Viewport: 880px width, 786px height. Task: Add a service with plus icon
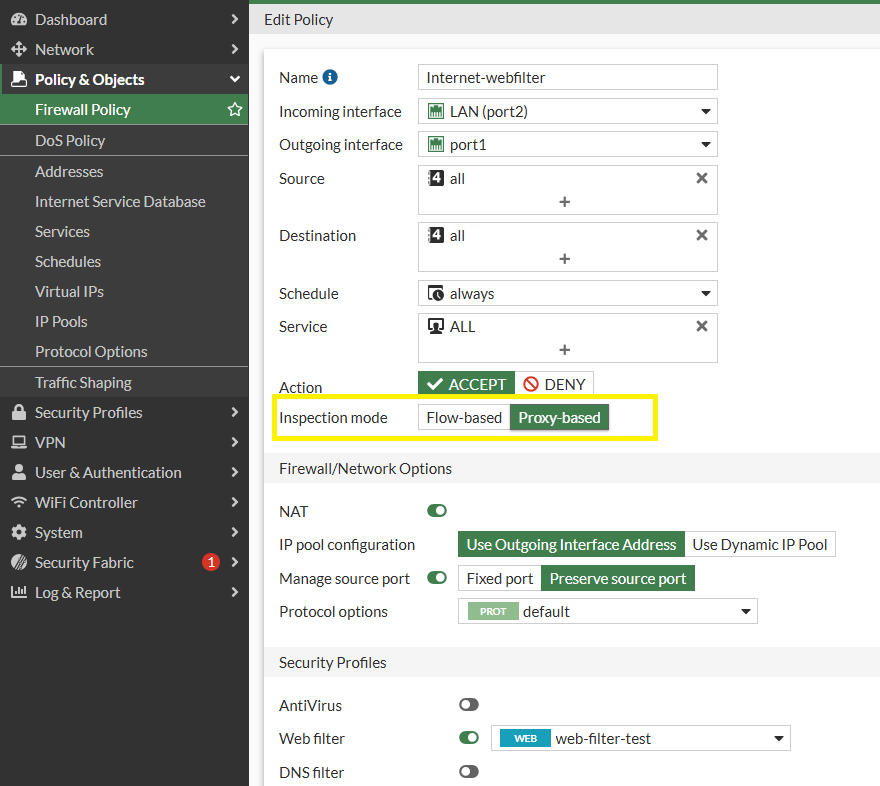(565, 350)
